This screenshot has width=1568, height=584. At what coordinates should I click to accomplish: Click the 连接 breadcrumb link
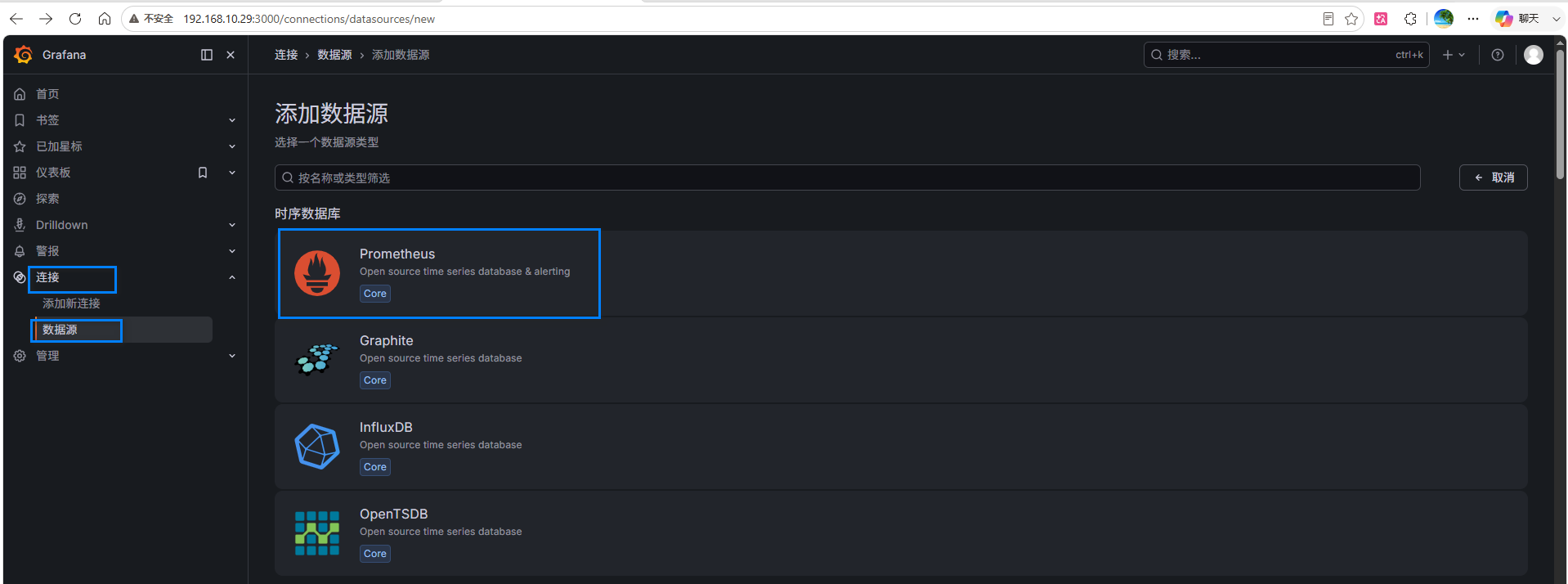point(286,55)
